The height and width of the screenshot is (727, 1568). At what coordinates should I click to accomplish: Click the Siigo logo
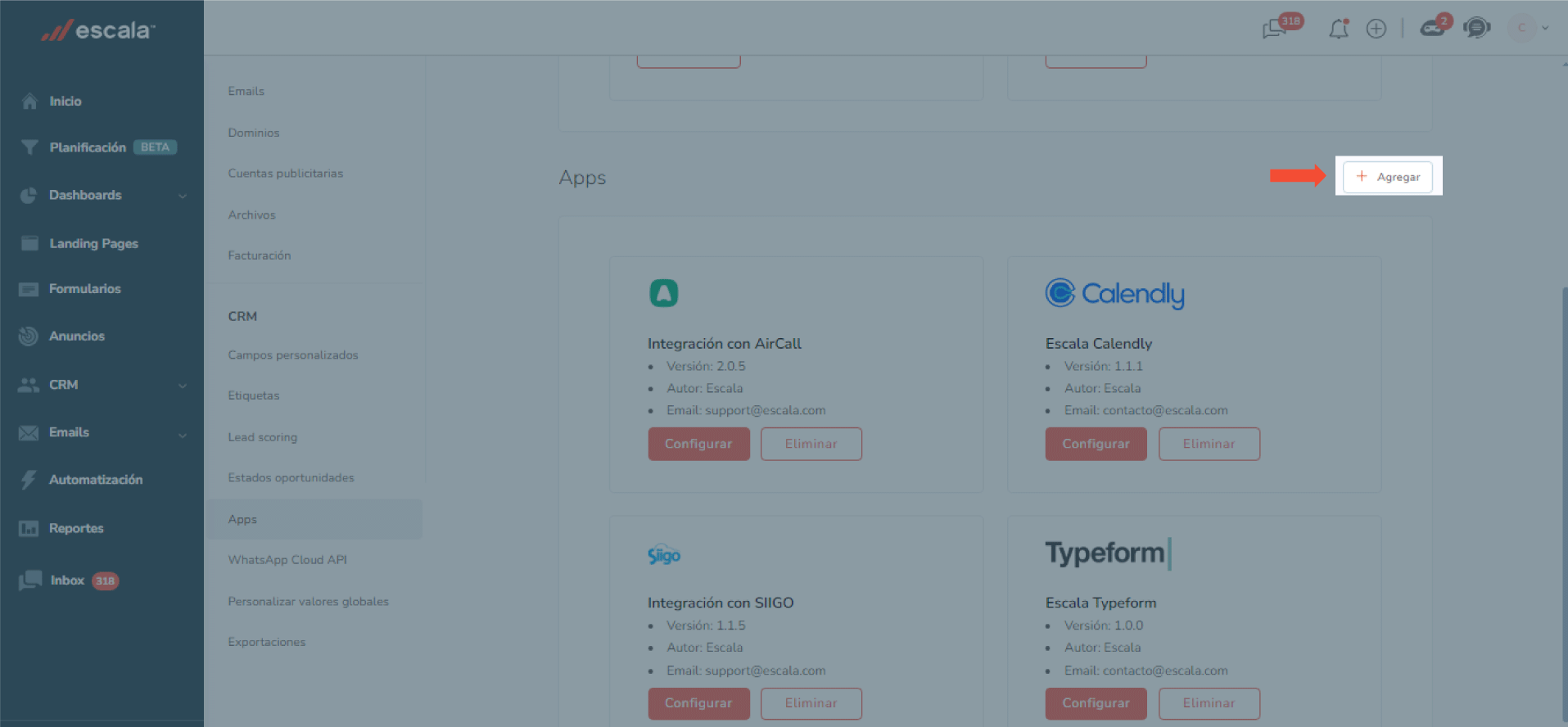tap(664, 554)
